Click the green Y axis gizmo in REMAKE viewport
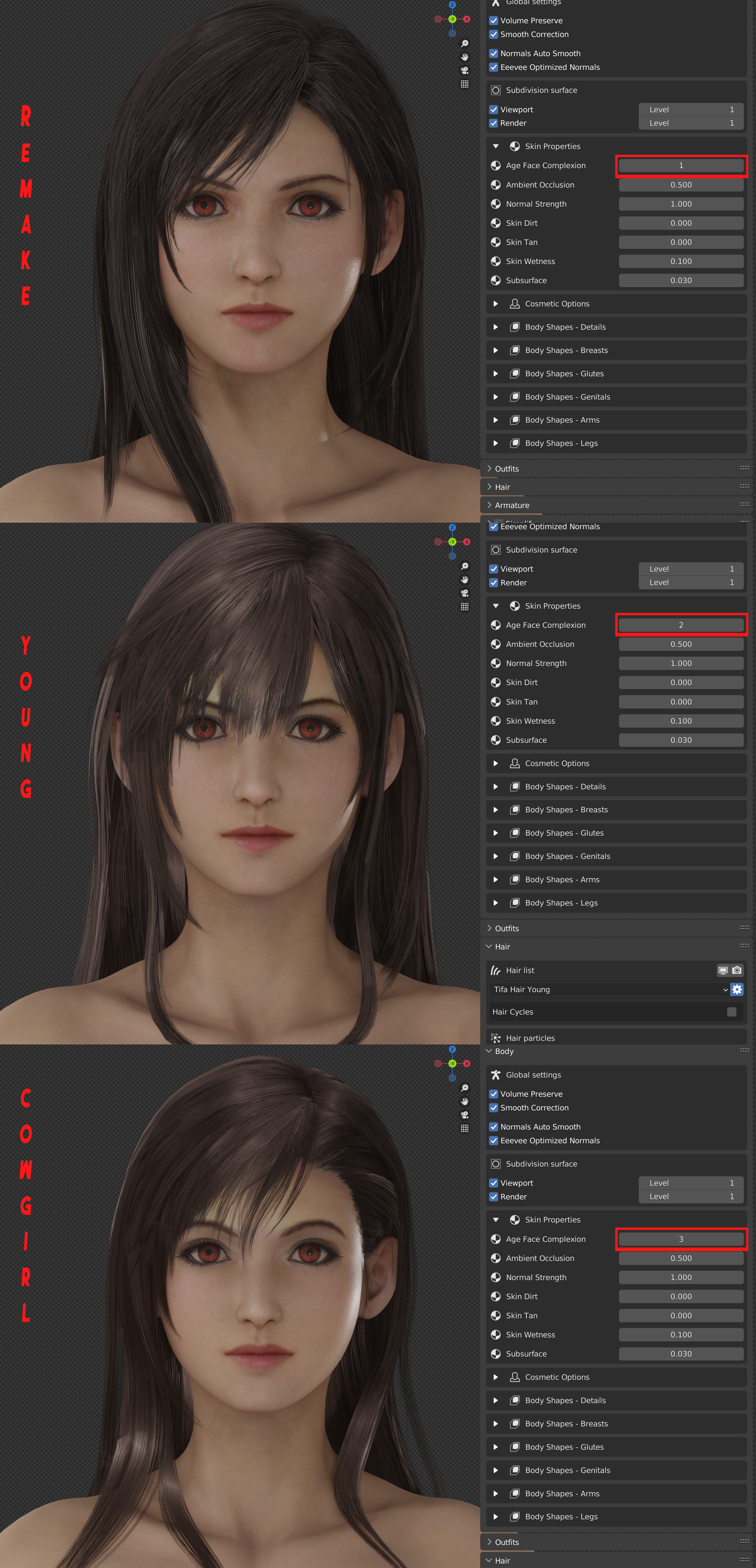 (452, 19)
